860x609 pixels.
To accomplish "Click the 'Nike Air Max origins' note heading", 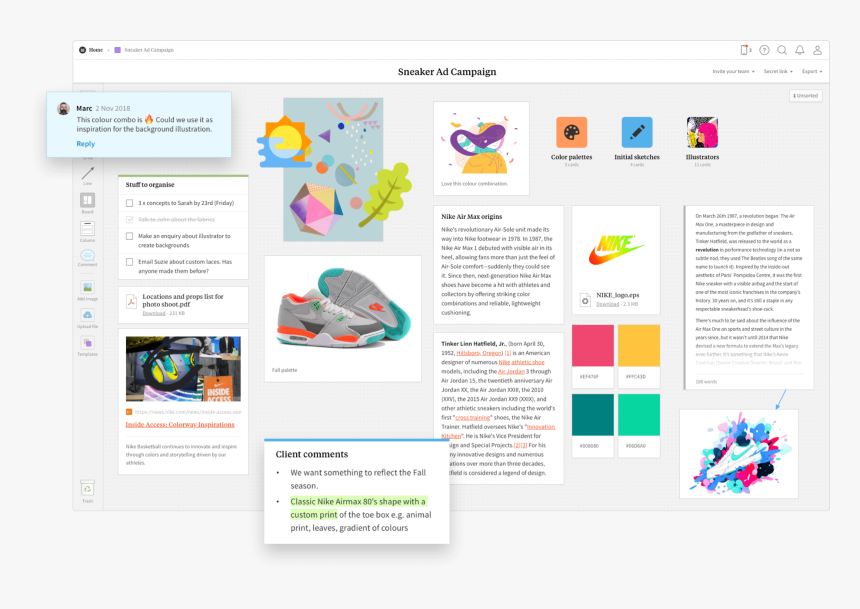I will [472, 217].
